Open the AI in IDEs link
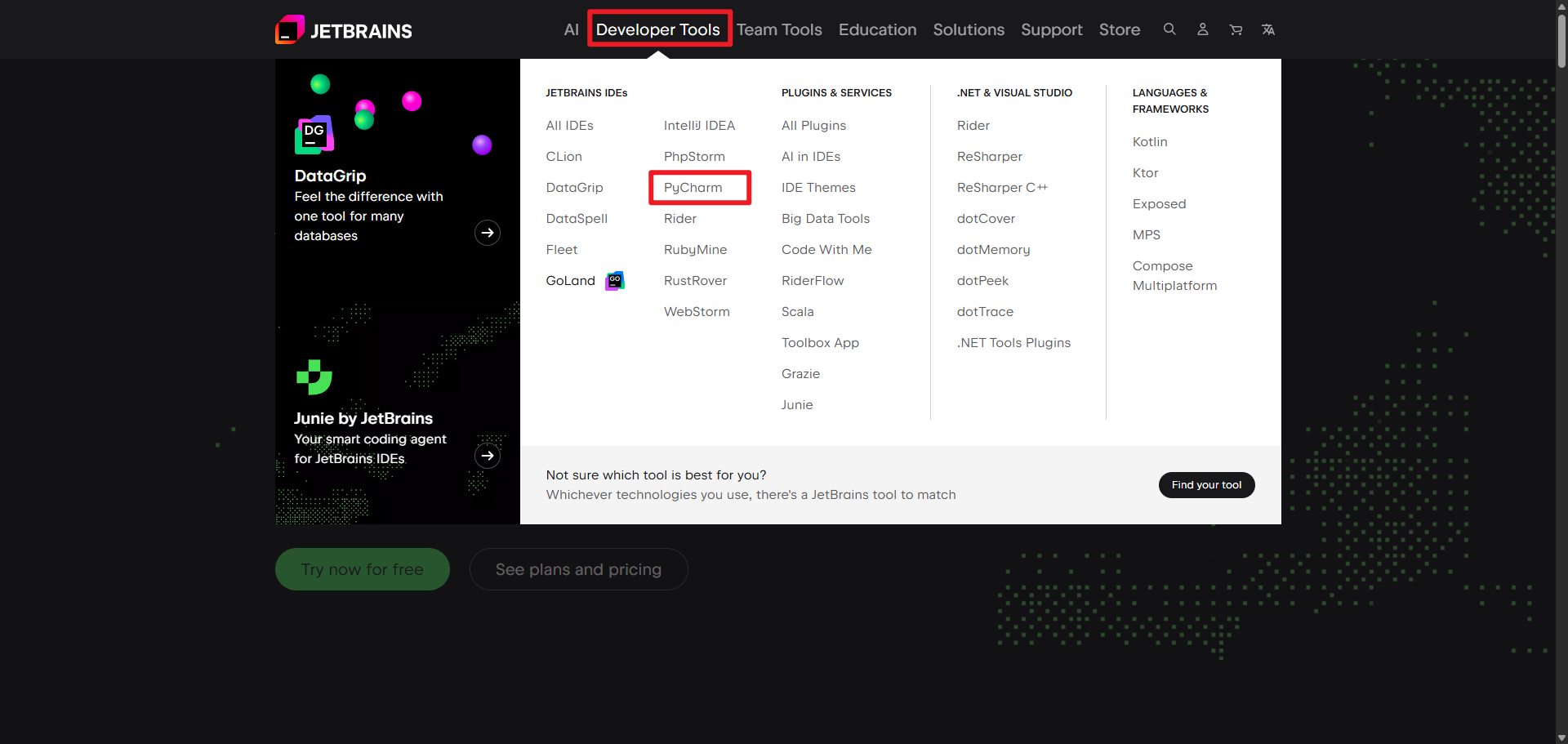 (811, 157)
